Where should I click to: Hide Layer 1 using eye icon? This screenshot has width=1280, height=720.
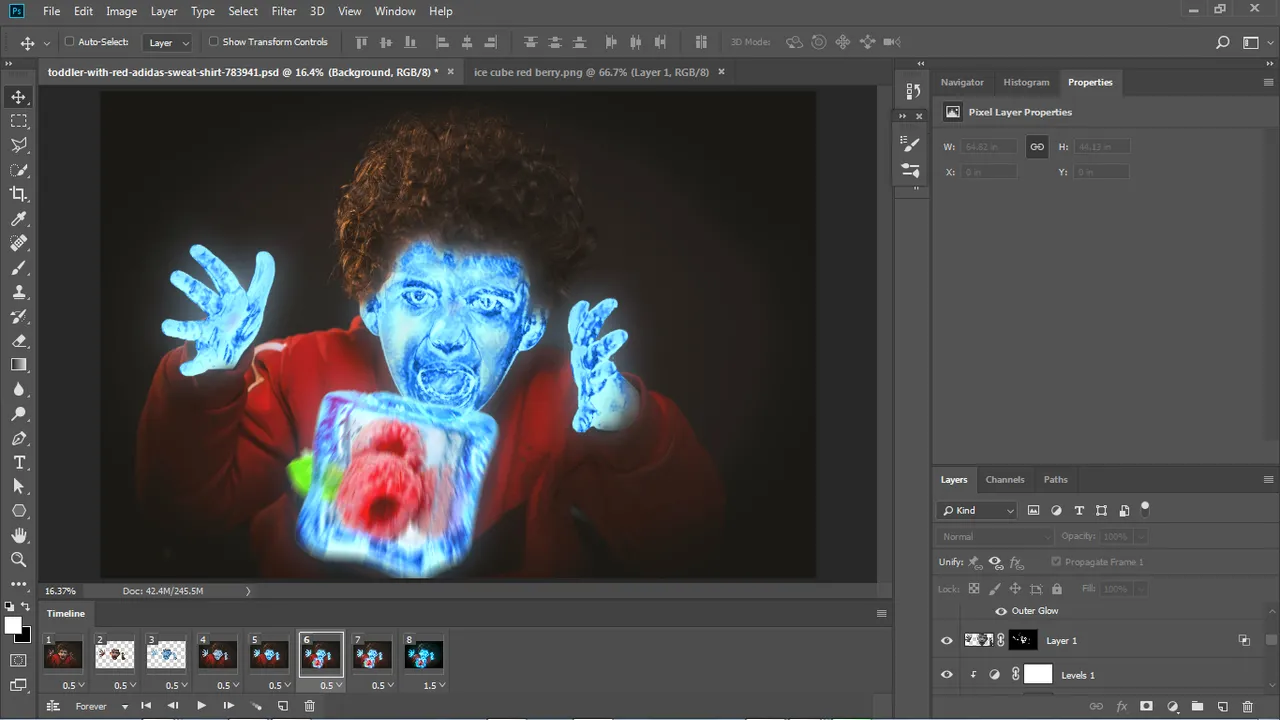coord(946,641)
